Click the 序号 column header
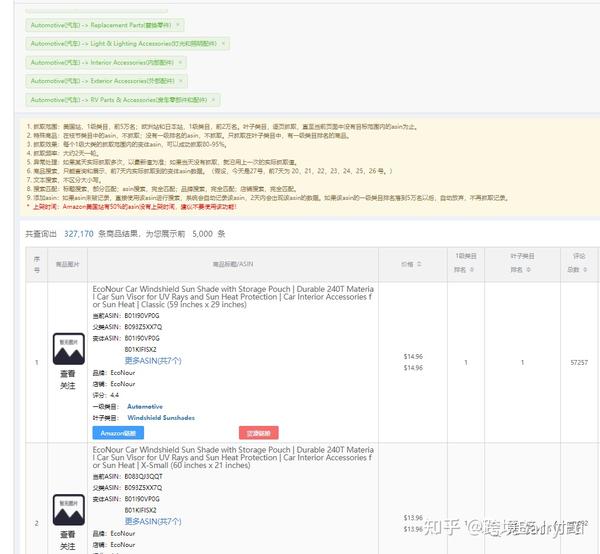The height and width of the screenshot is (554, 600). coord(37,264)
